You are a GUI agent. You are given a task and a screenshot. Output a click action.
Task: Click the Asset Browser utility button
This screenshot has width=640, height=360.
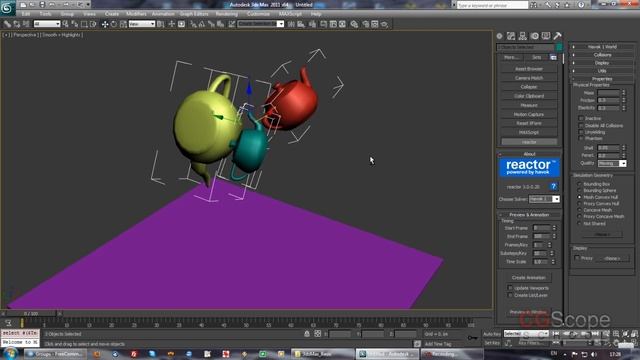[529, 69]
